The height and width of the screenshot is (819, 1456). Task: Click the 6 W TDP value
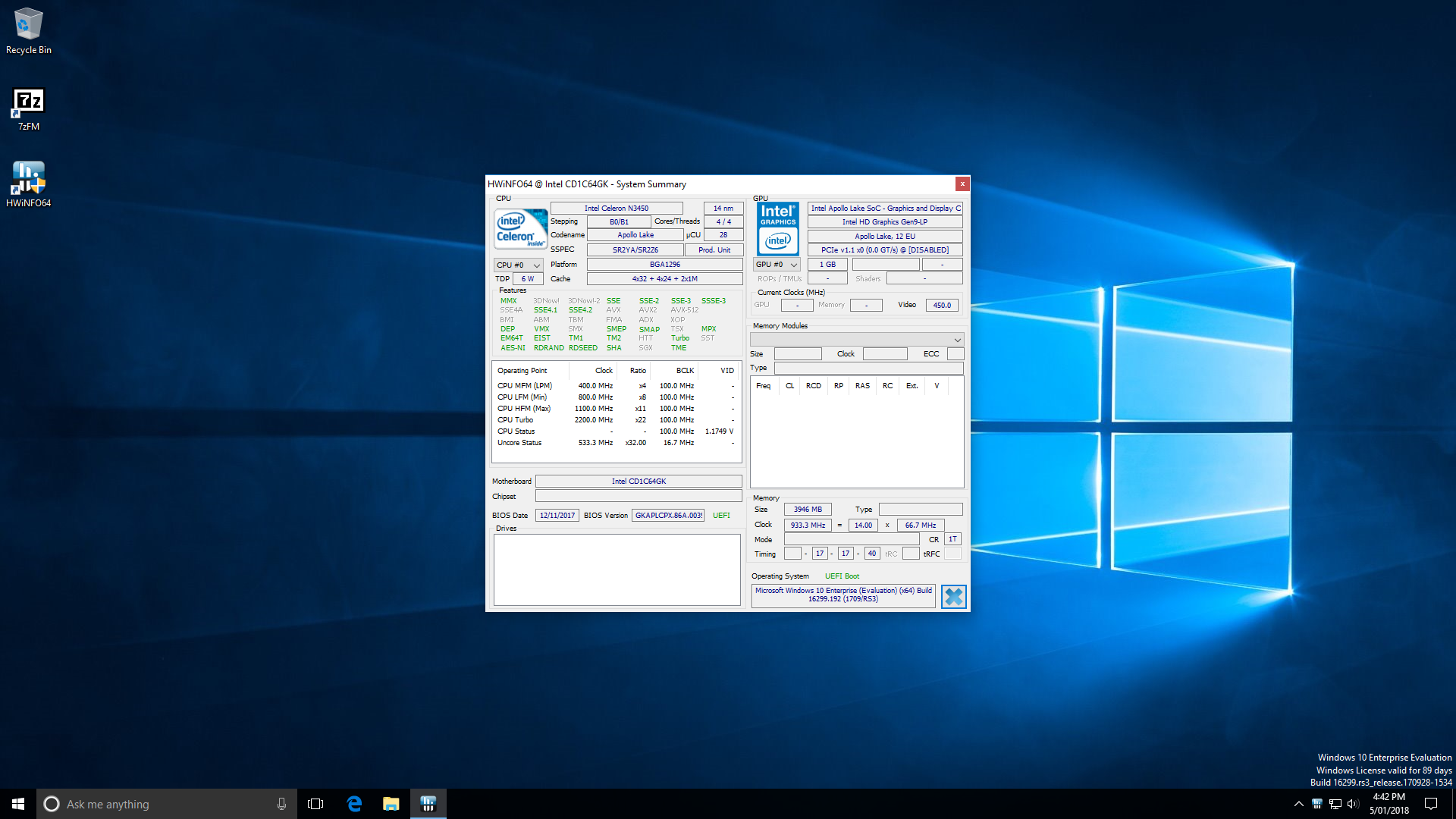point(528,279)
